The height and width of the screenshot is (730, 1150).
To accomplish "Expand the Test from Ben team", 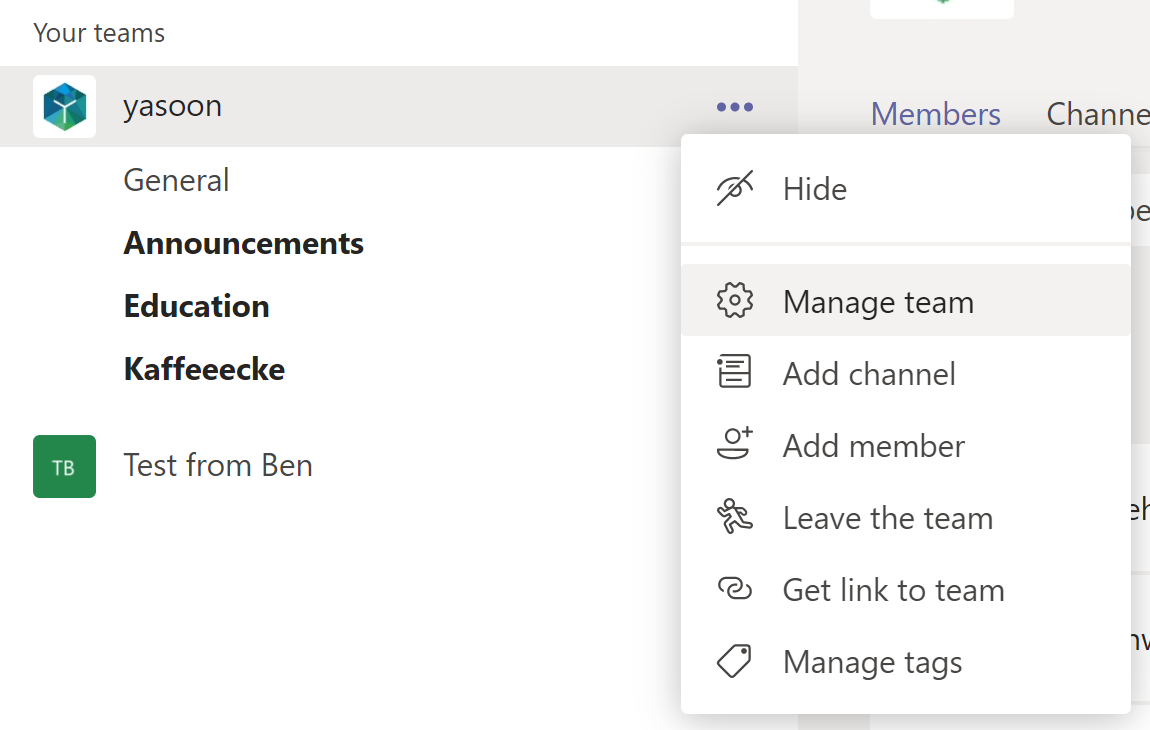I will 217,465.
